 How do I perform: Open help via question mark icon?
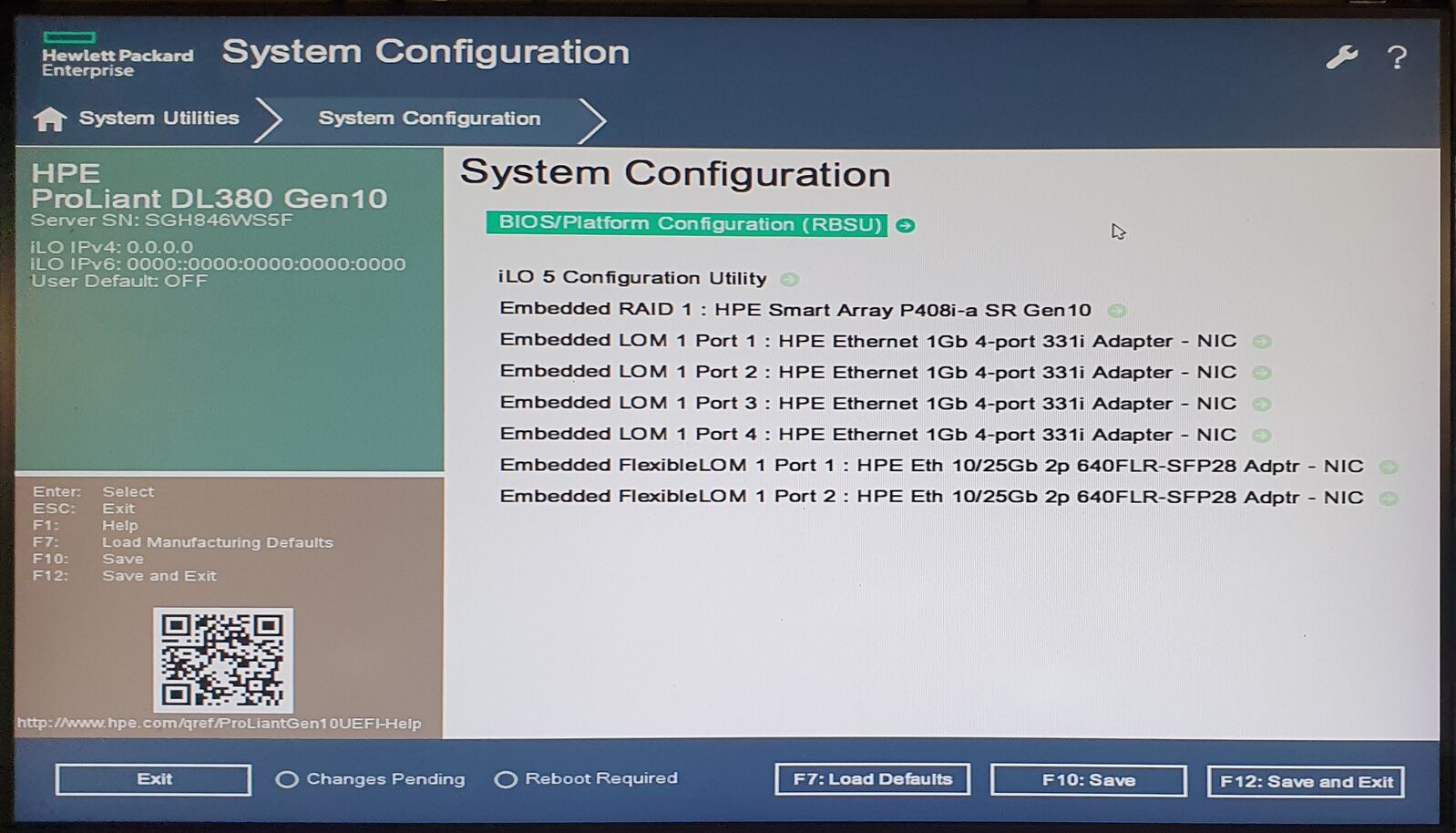[x=1397, y=58]
